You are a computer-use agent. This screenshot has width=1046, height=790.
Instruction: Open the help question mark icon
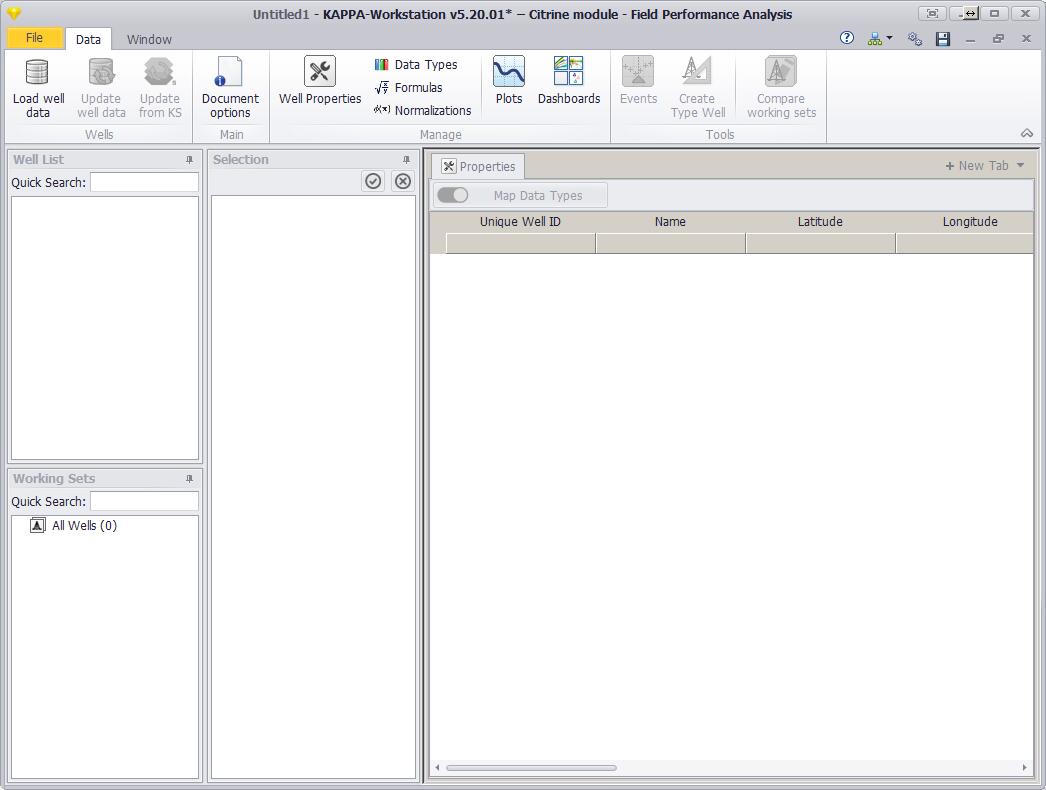coord(847,39)
